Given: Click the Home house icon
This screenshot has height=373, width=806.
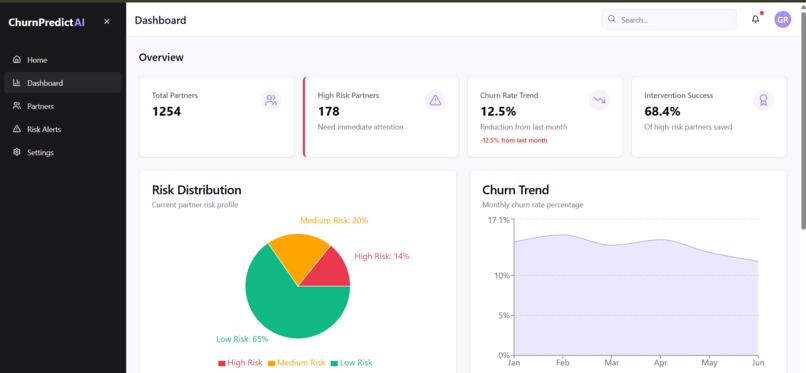Looking at the screenshot, I should [x=17, y=60].
